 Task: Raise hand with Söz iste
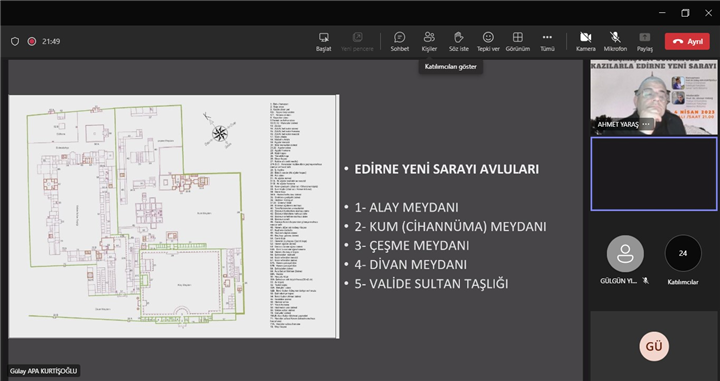[458, 41]
